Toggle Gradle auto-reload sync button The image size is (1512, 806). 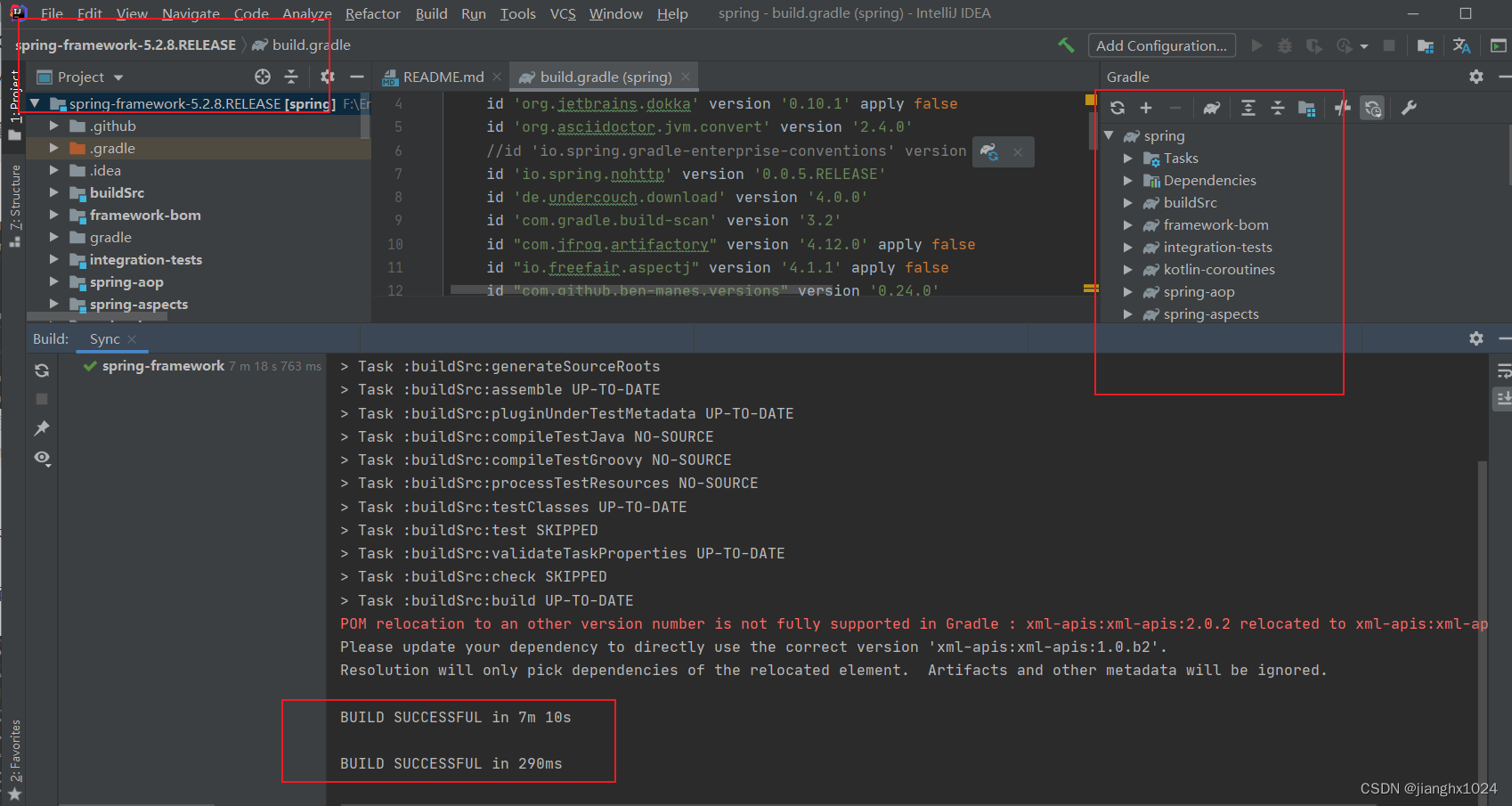(1373, 108)
